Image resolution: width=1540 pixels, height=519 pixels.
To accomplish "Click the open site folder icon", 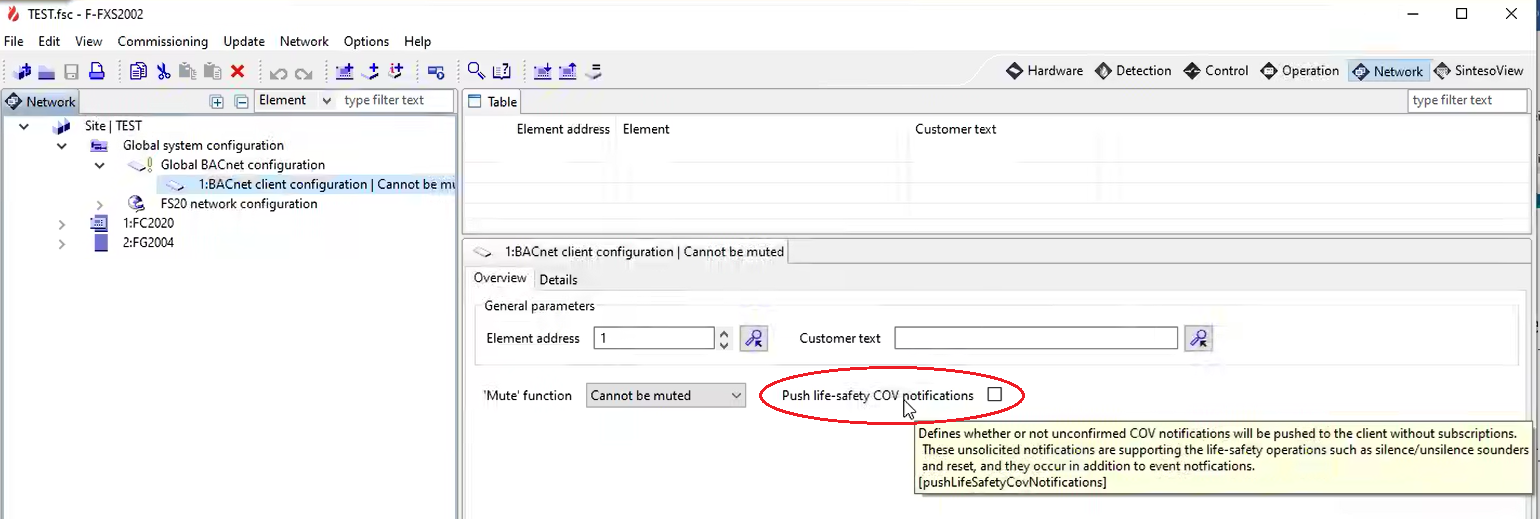I will pyautogui.click(x=47, y=72).
